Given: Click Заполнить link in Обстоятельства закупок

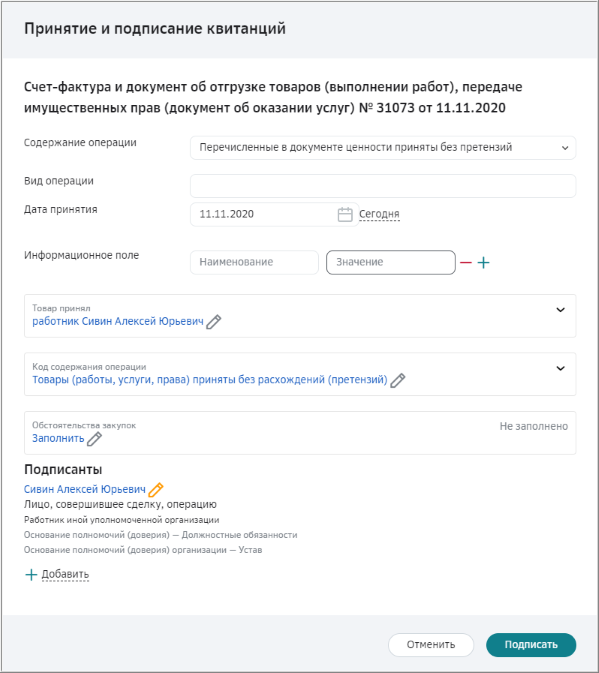Looking at the screenshot, I should click(58, 438).
